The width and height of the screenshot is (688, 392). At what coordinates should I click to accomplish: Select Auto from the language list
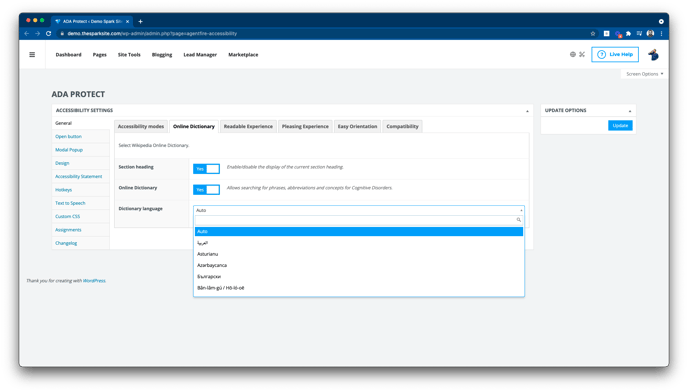359,231
